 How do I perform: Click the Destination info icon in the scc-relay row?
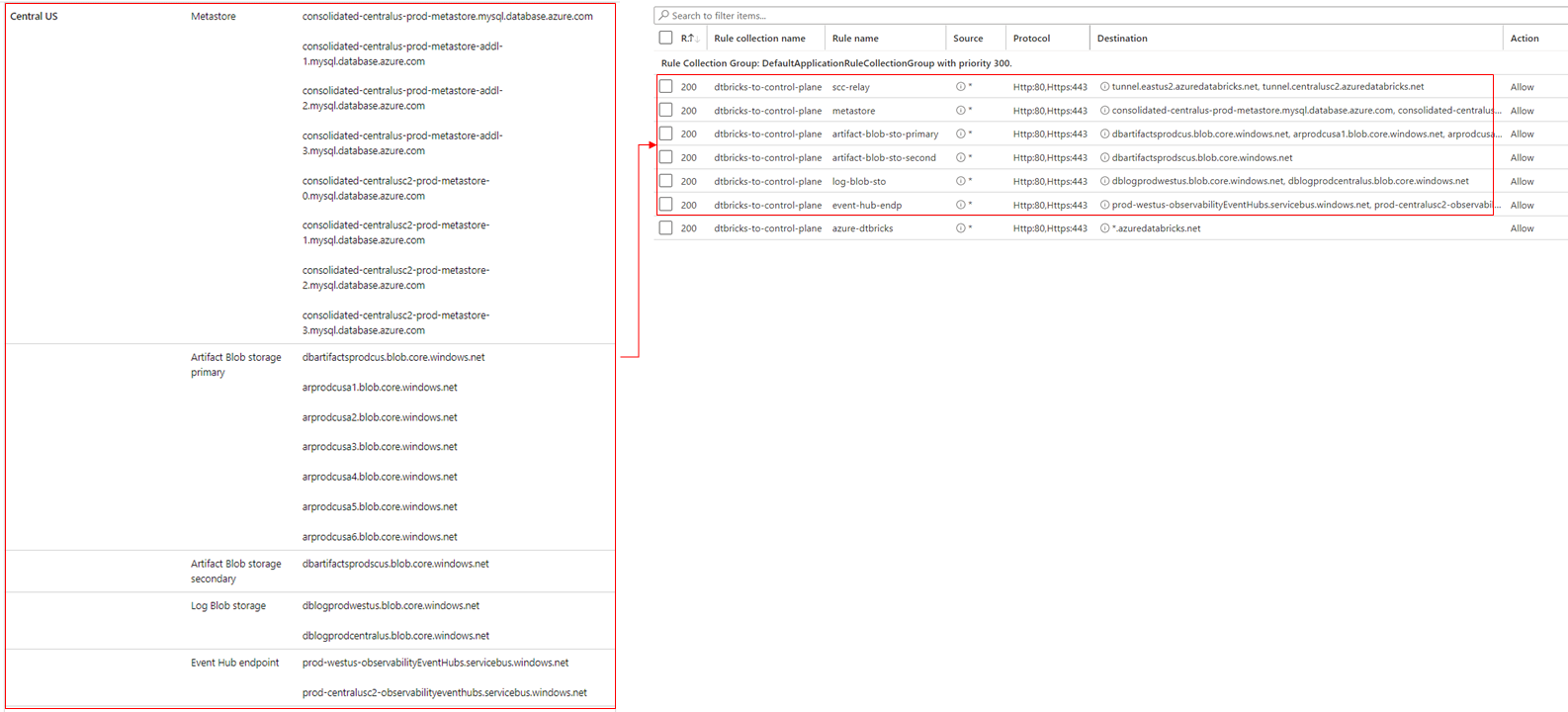point(1104,87)
